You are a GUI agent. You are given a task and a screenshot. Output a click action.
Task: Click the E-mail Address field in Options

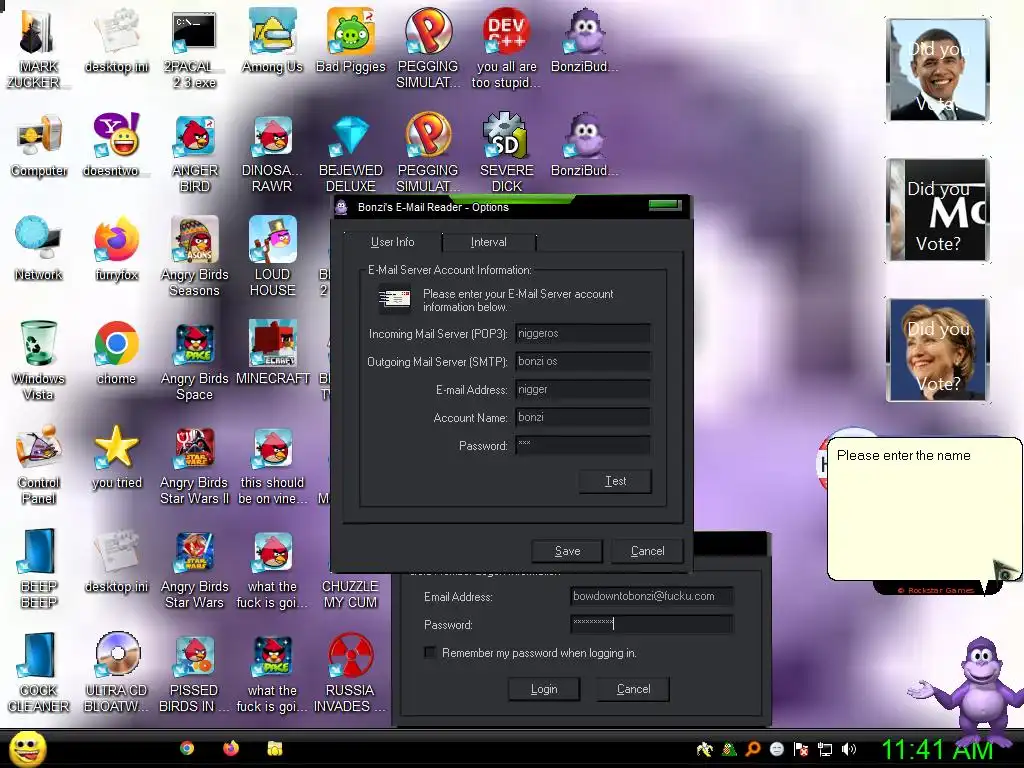click(x=583, y=390)
